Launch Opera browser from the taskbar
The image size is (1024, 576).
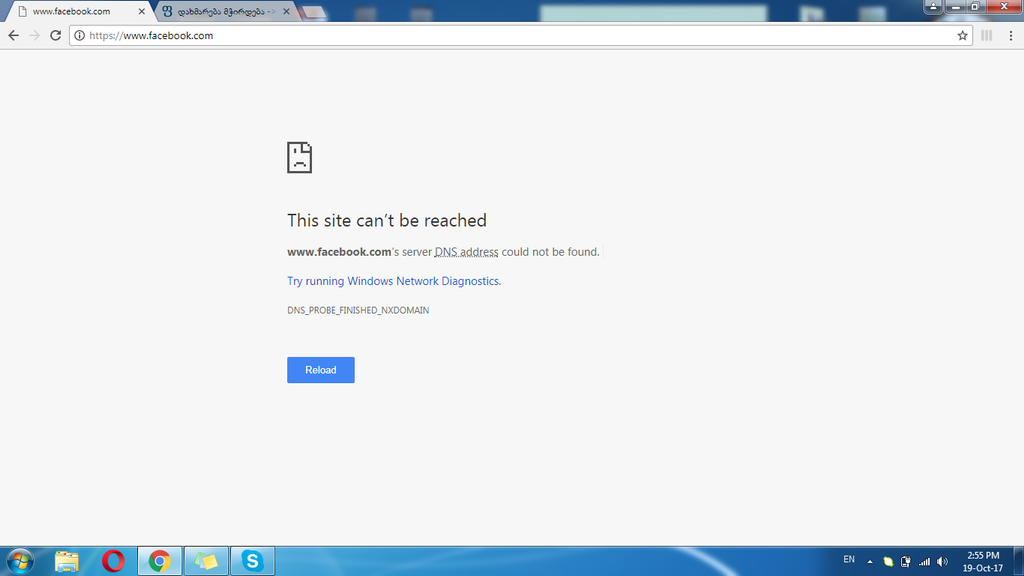pos(113,561)
